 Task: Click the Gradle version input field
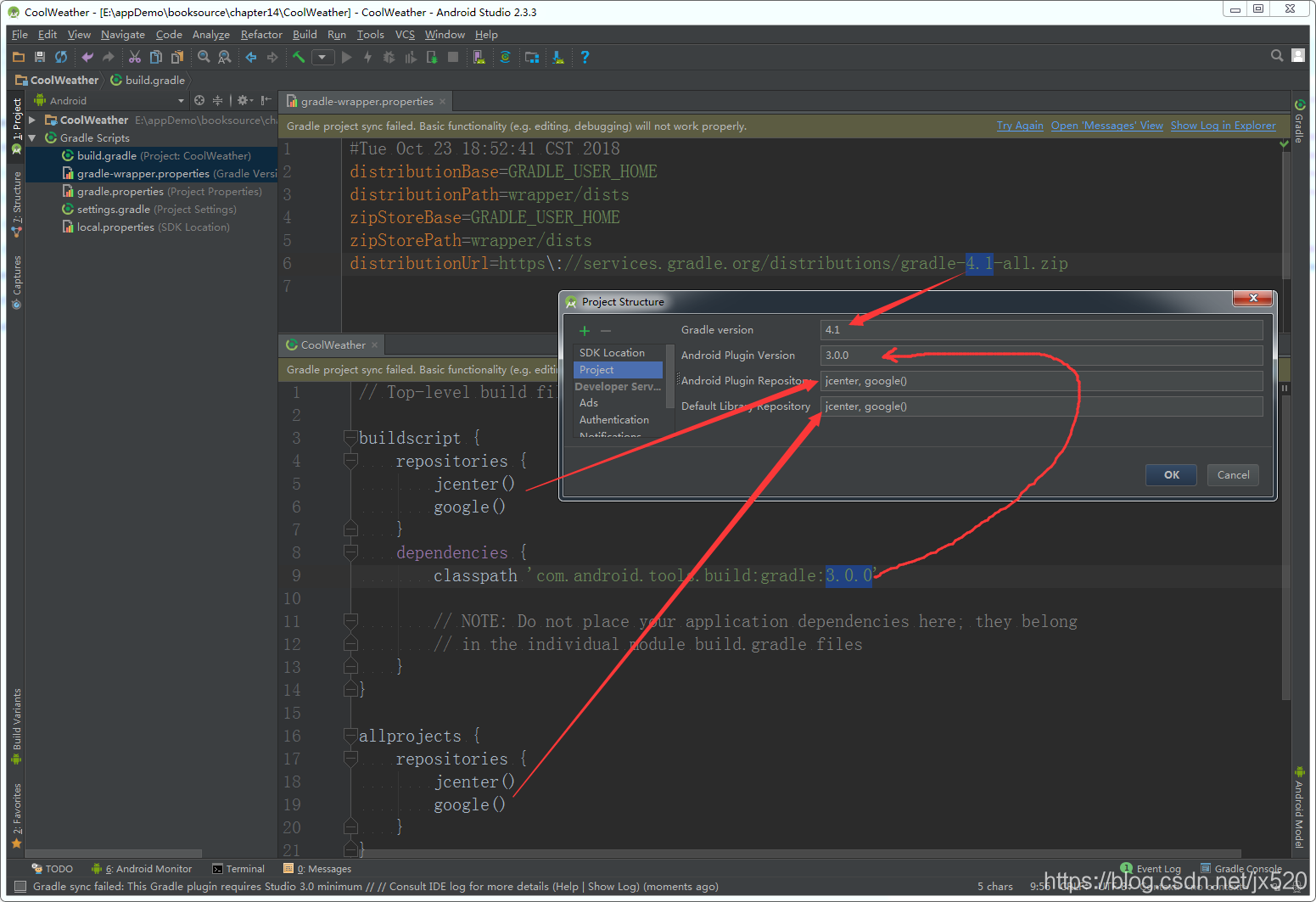tap(1041, 329)
